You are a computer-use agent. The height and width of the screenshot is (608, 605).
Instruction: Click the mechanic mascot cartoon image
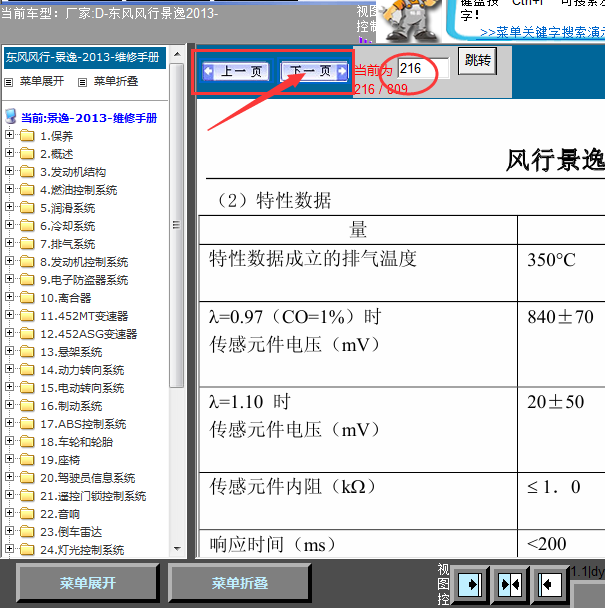tap(408, 21)
